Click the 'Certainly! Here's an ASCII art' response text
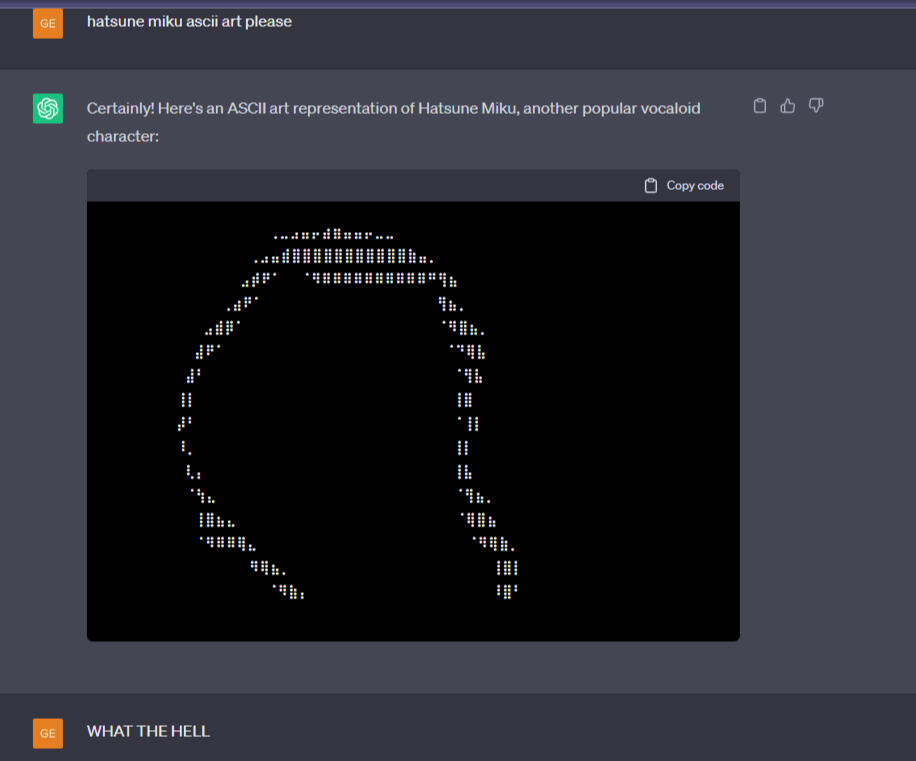Image resolution: width=916 pixels, height=761 pixels. [x=393, y=122]
